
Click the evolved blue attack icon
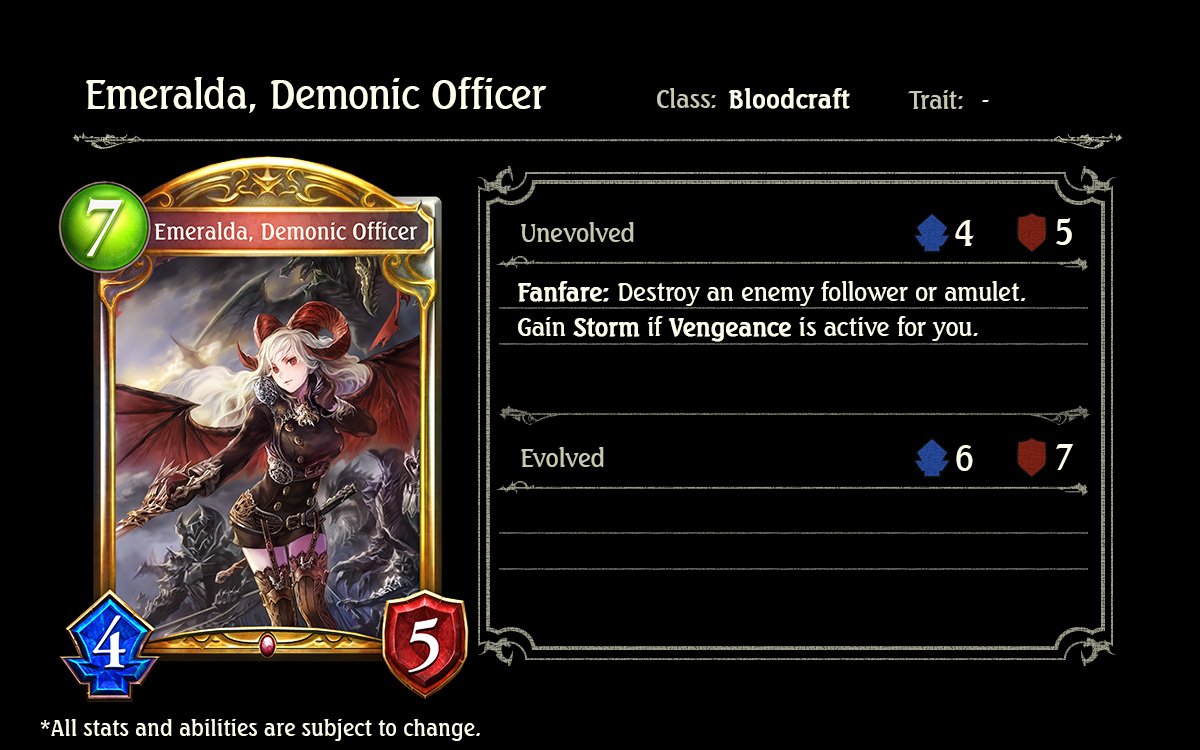click(931, 459)
